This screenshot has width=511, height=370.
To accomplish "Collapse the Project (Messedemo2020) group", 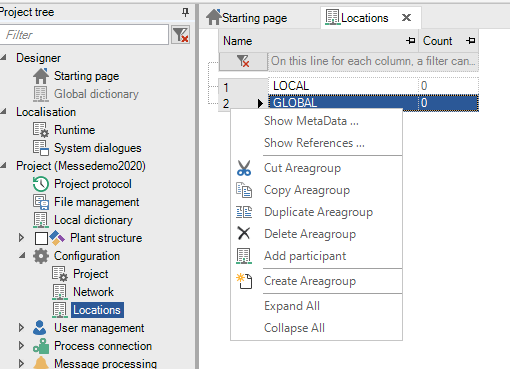I will point(4,166).
